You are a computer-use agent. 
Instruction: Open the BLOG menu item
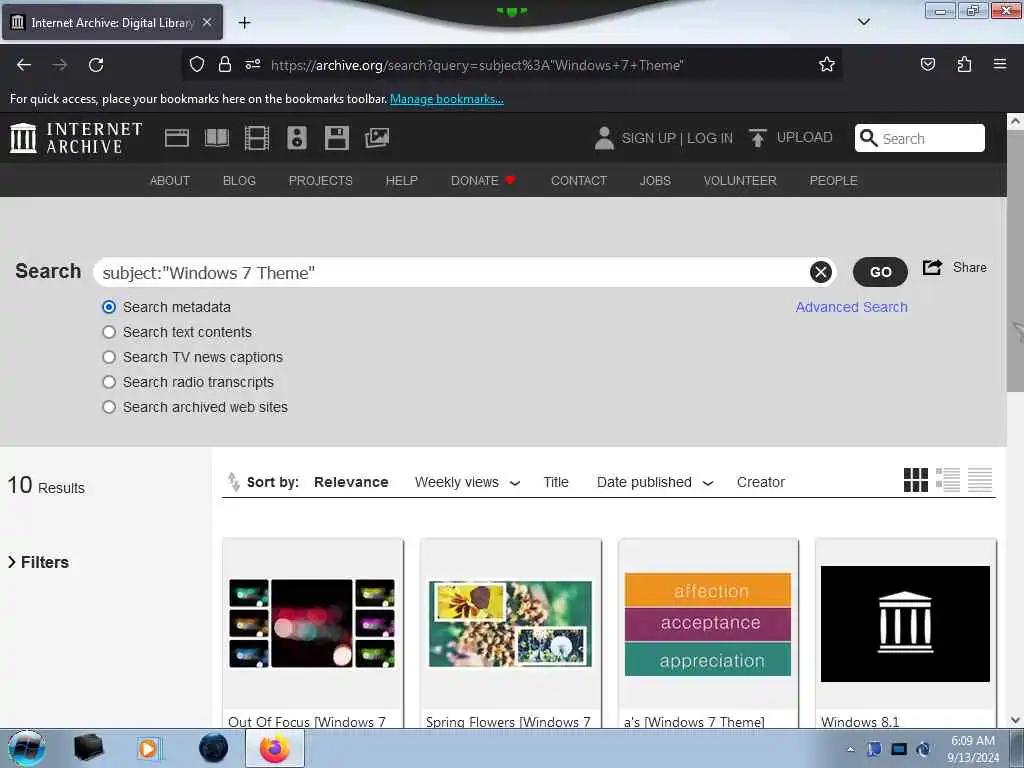click(x=239, y=181)
